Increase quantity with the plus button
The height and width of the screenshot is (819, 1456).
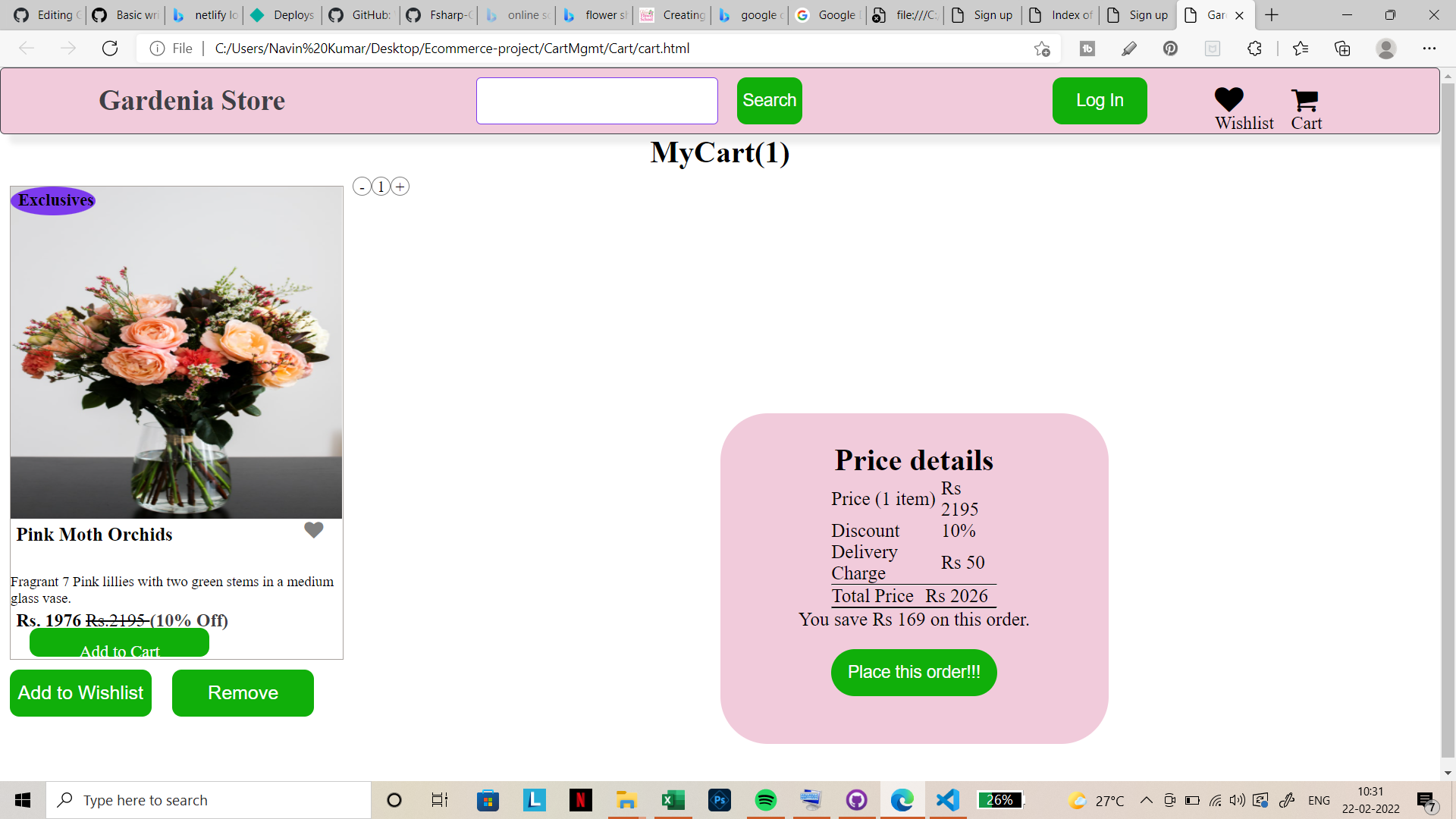point(400,187)
